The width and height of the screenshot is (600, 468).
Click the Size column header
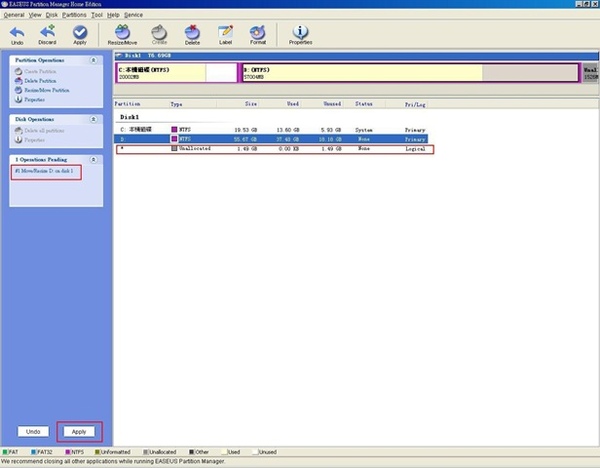point(251,104)
